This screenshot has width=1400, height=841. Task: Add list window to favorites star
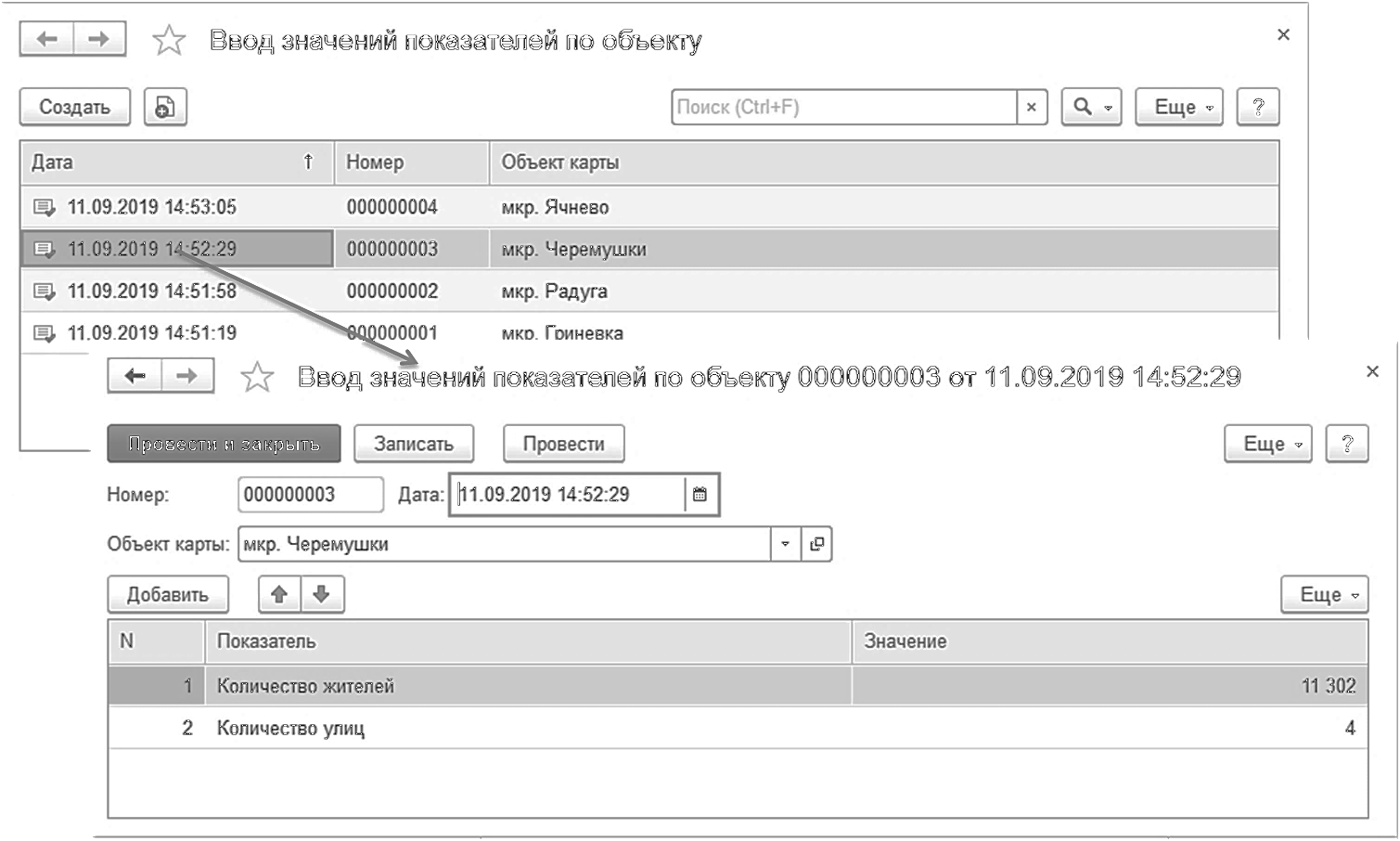[169, 40]
